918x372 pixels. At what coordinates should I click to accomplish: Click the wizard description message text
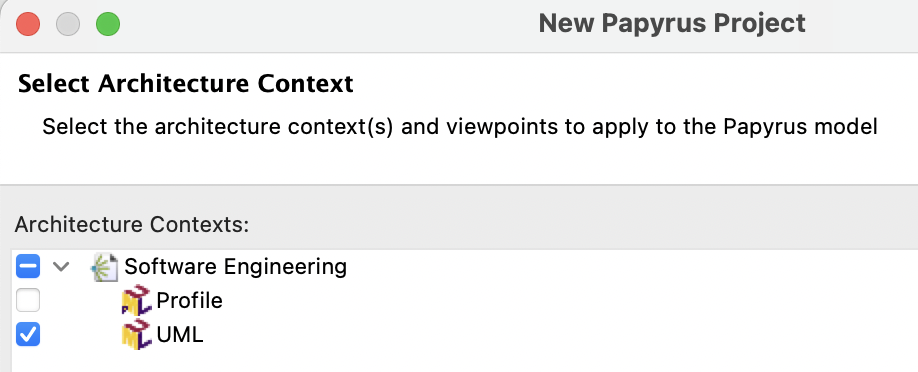(460, 127)
